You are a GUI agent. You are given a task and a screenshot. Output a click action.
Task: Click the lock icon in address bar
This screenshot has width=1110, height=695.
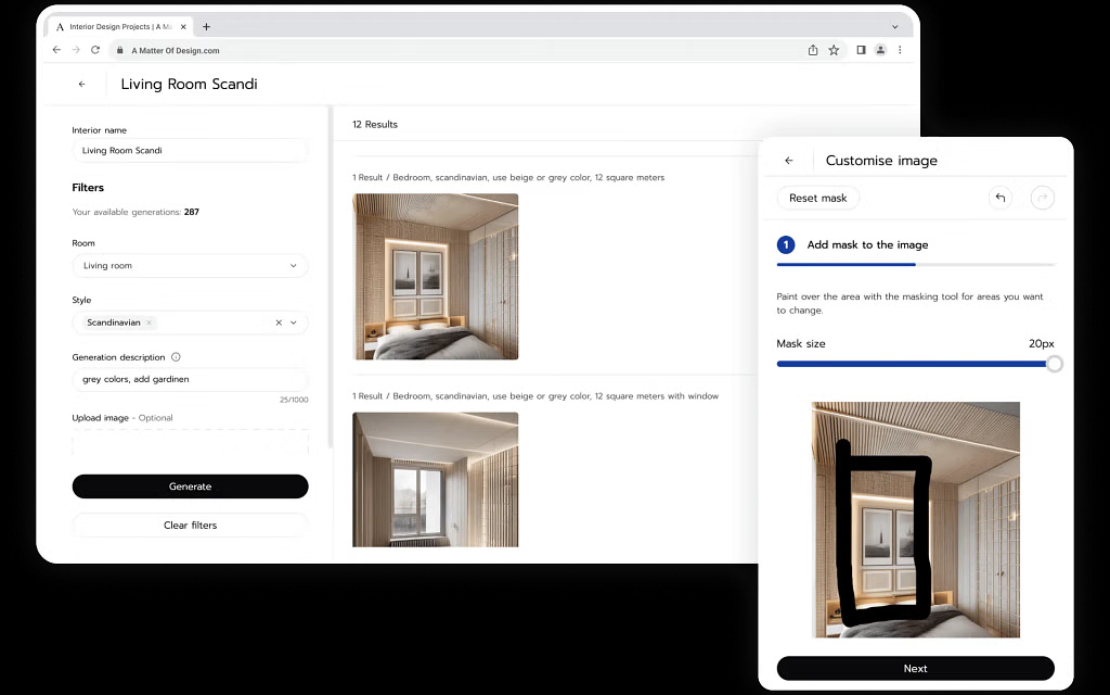point(120,50)
